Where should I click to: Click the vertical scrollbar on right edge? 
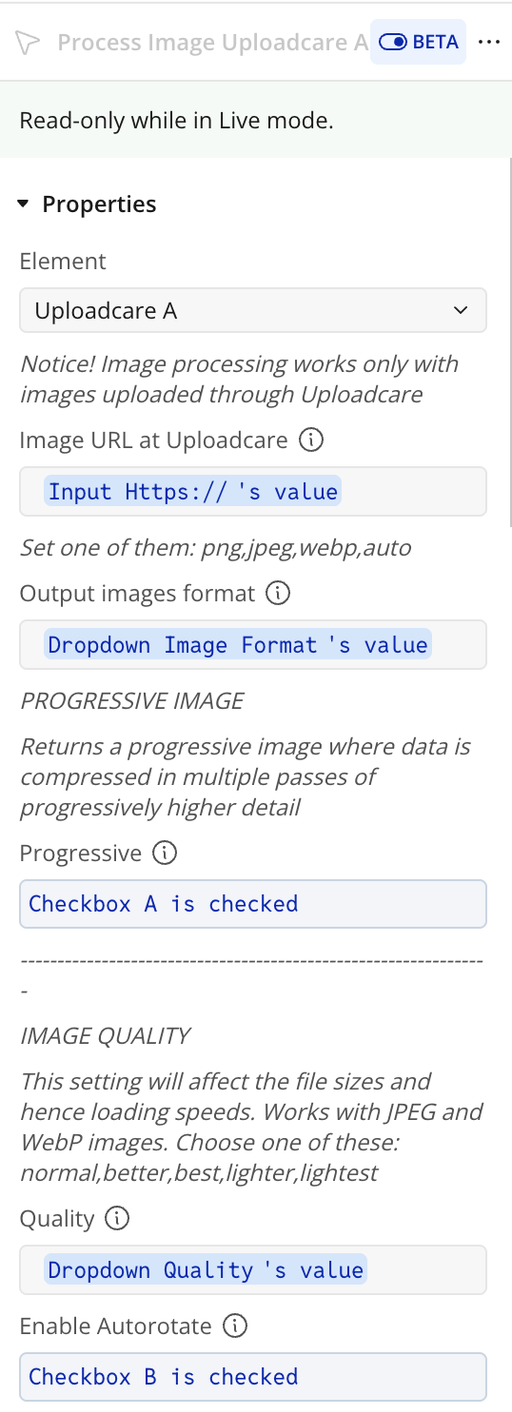[x=508, y=342]
